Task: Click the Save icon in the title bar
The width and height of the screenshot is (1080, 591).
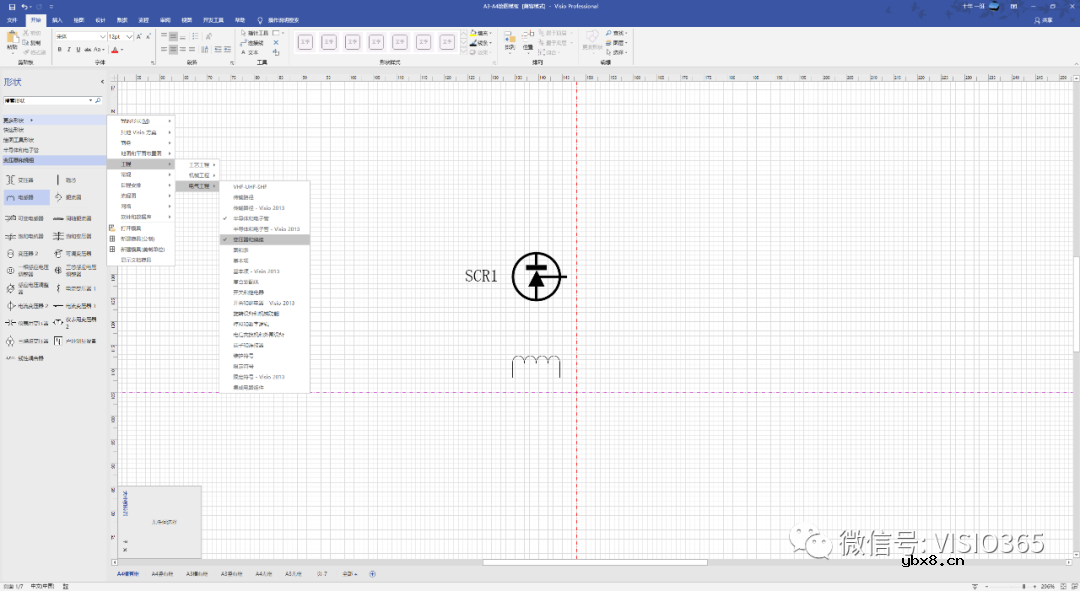Action: [x=10, y=7]
